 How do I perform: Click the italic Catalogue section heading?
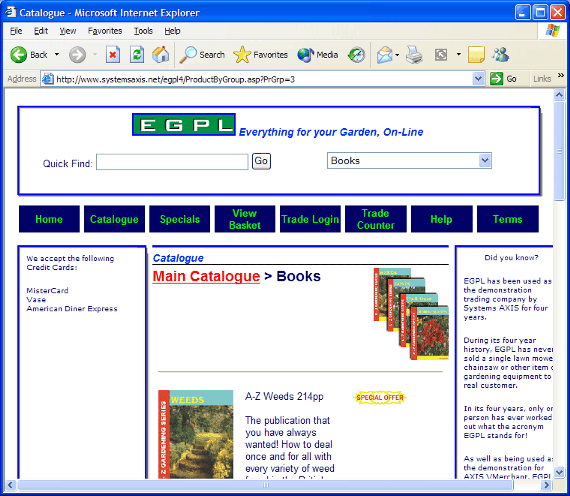[178, 258]
